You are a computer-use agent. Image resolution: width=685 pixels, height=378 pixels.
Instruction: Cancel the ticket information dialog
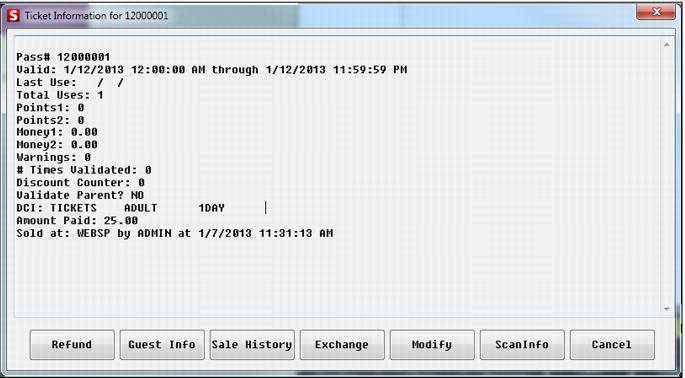pyautogui.click(x=612, y=344)
